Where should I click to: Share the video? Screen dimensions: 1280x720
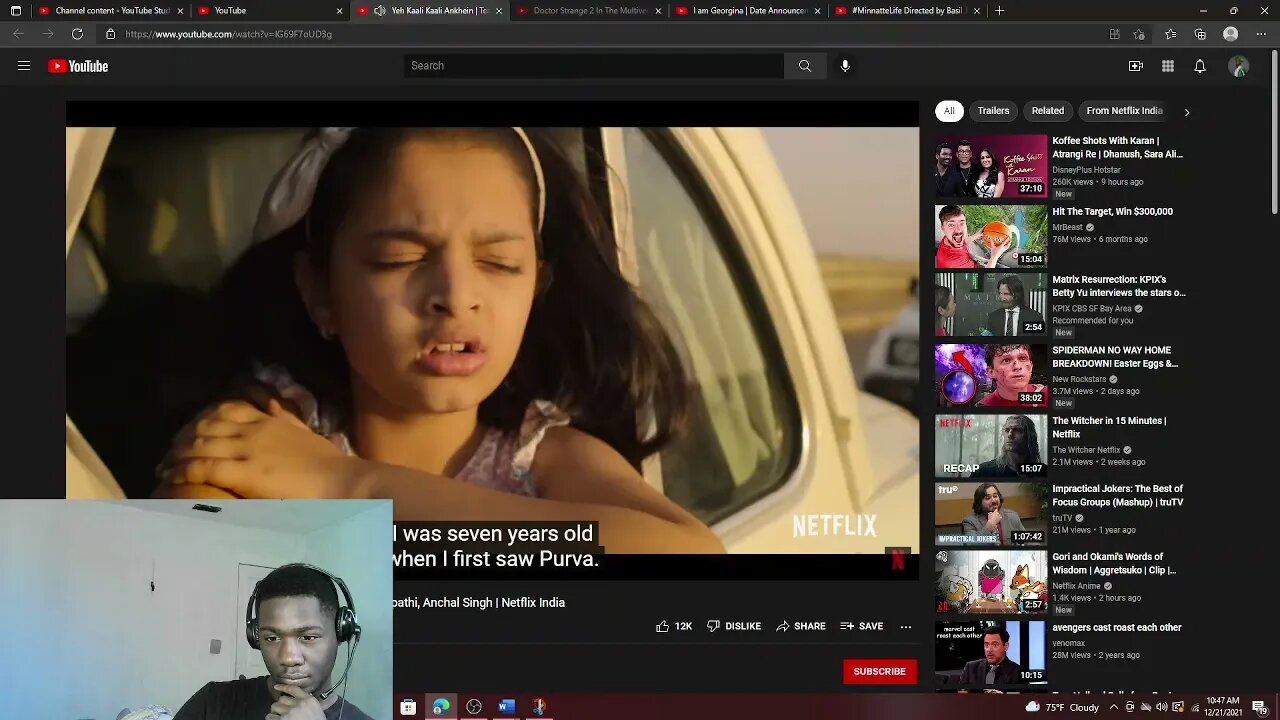coord(801,626)
